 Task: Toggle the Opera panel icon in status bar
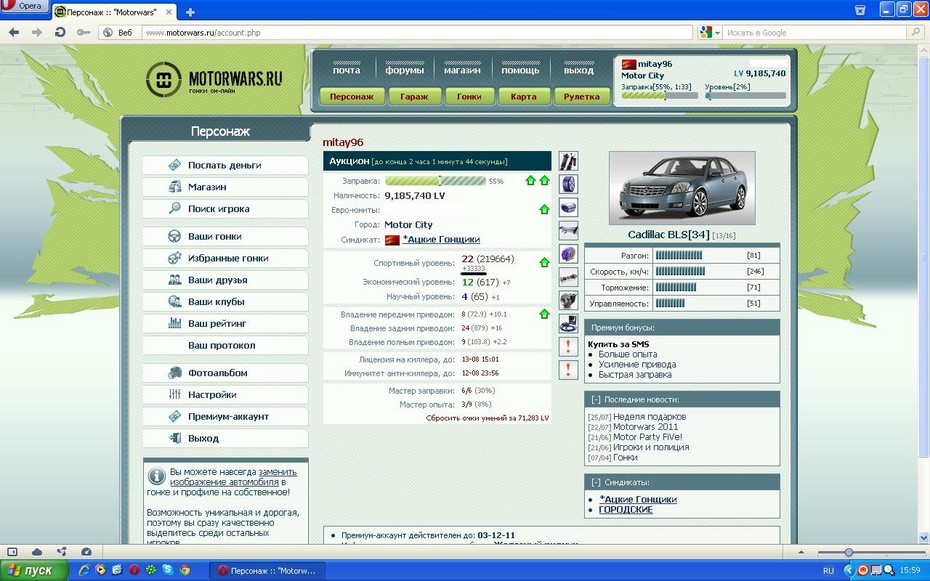click(12, 552)
